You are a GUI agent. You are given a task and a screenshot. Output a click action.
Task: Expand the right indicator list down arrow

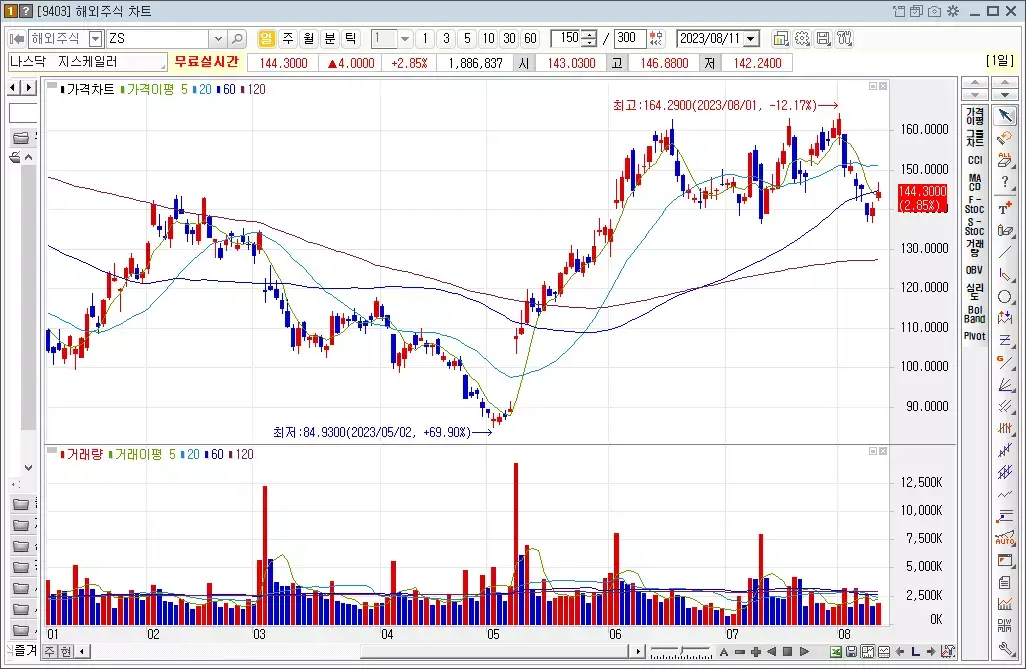974,95
